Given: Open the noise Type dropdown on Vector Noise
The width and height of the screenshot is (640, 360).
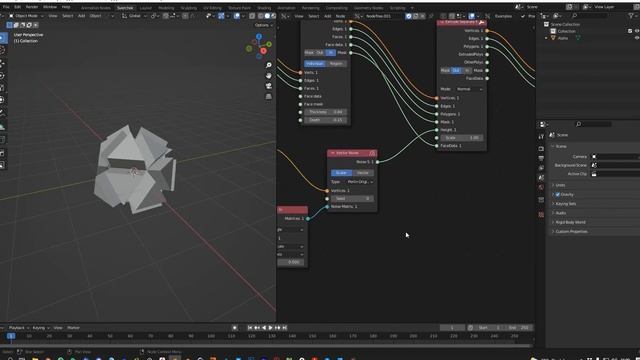Looking at the screenshot, I should point(360,182).
